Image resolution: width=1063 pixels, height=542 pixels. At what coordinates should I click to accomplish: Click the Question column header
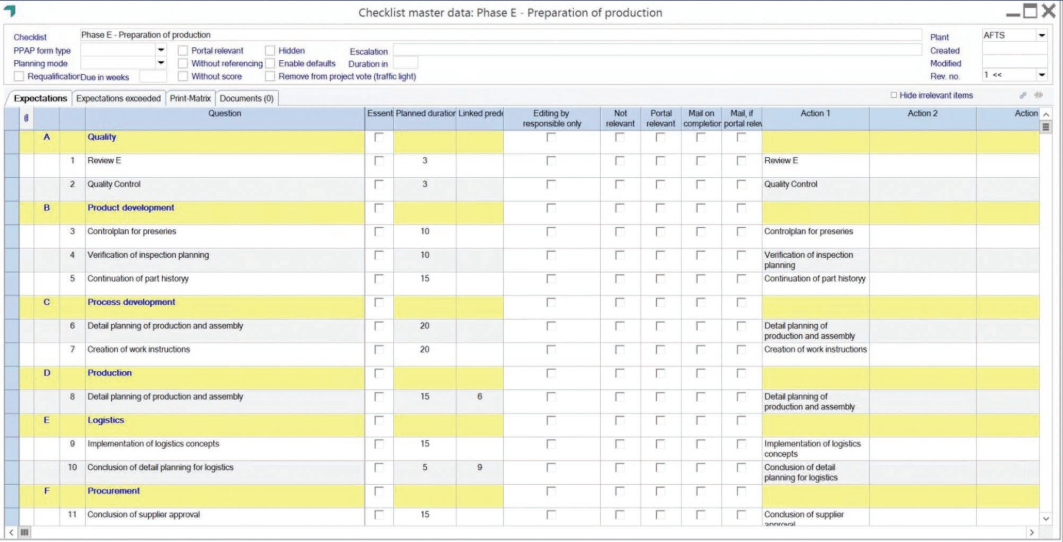[225, 119]
